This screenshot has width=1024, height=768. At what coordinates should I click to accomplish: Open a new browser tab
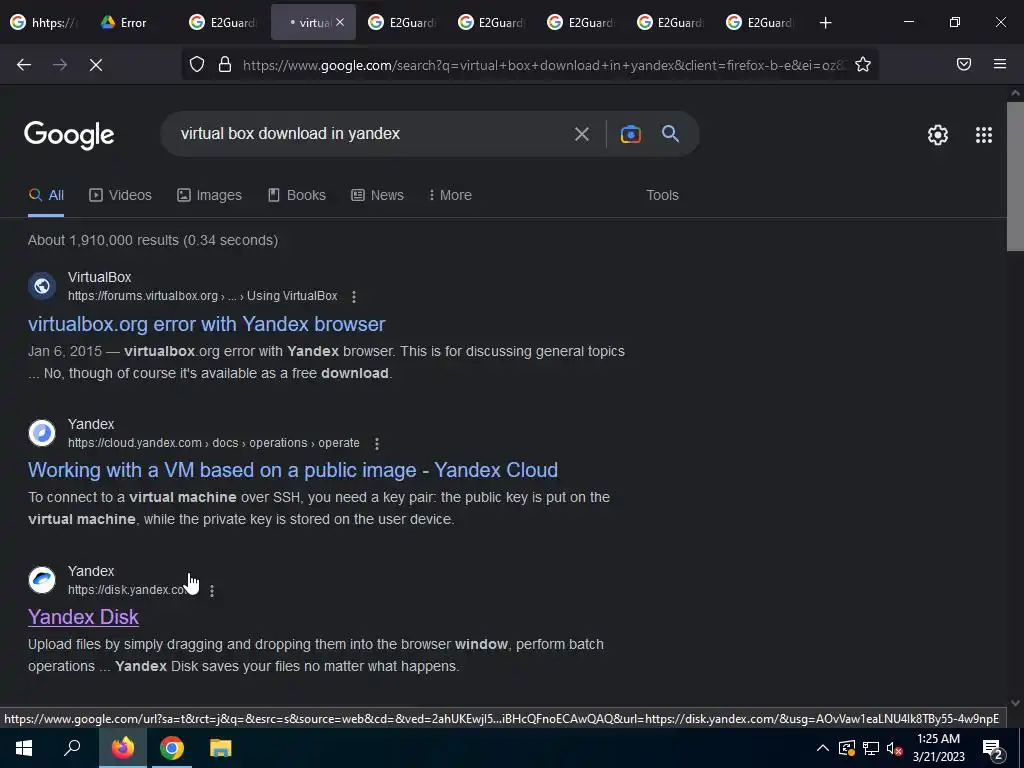click(x=825, y=23)
